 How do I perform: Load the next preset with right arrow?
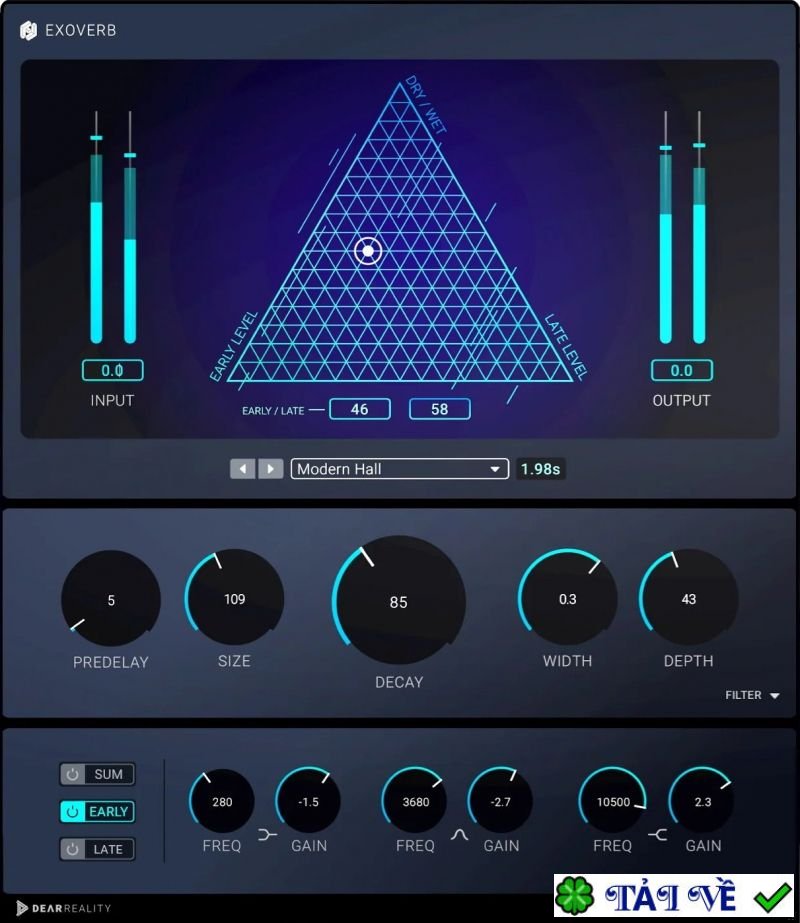coord(271,469)
